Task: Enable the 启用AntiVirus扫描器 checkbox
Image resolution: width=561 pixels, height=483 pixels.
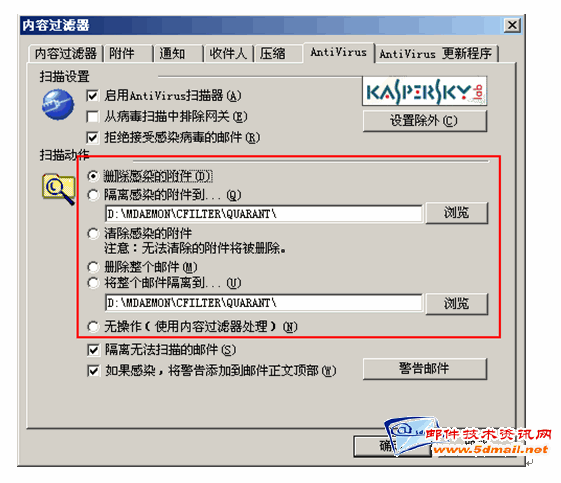Action: click(93, 96)
